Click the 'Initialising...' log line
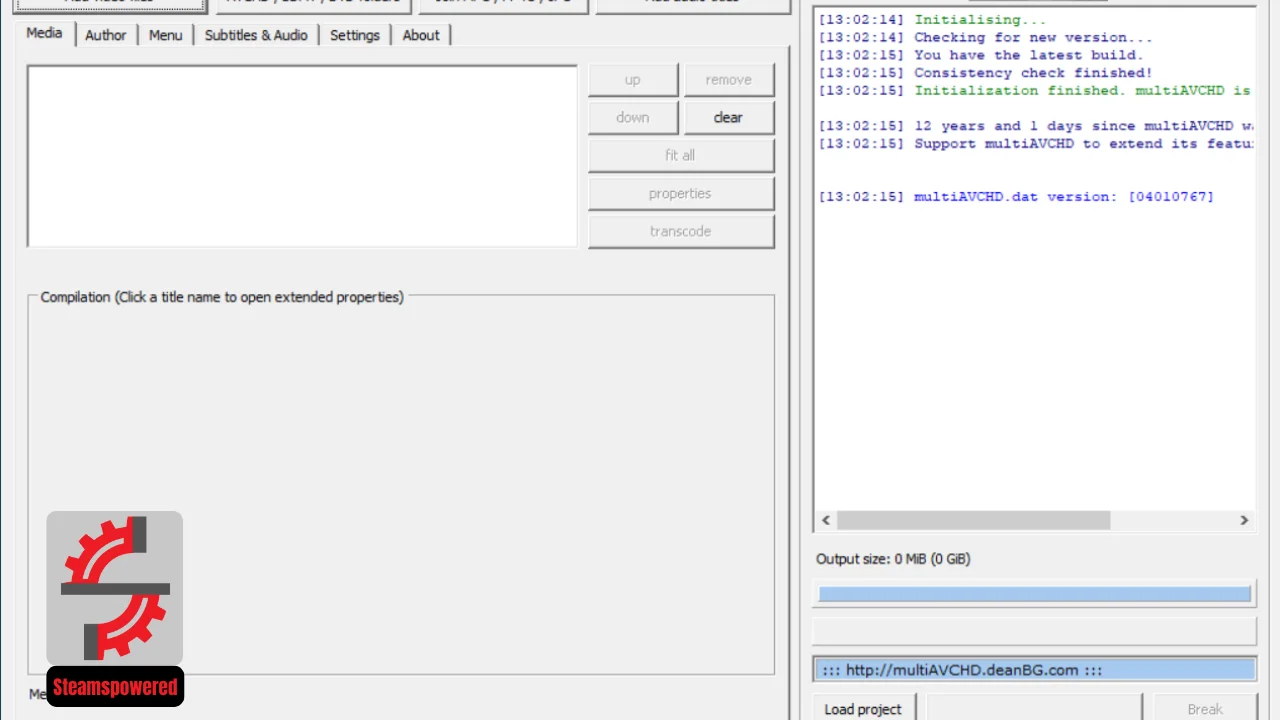Image resolution: width=1280 pixels, height=720 pixels. click(932, 20)
